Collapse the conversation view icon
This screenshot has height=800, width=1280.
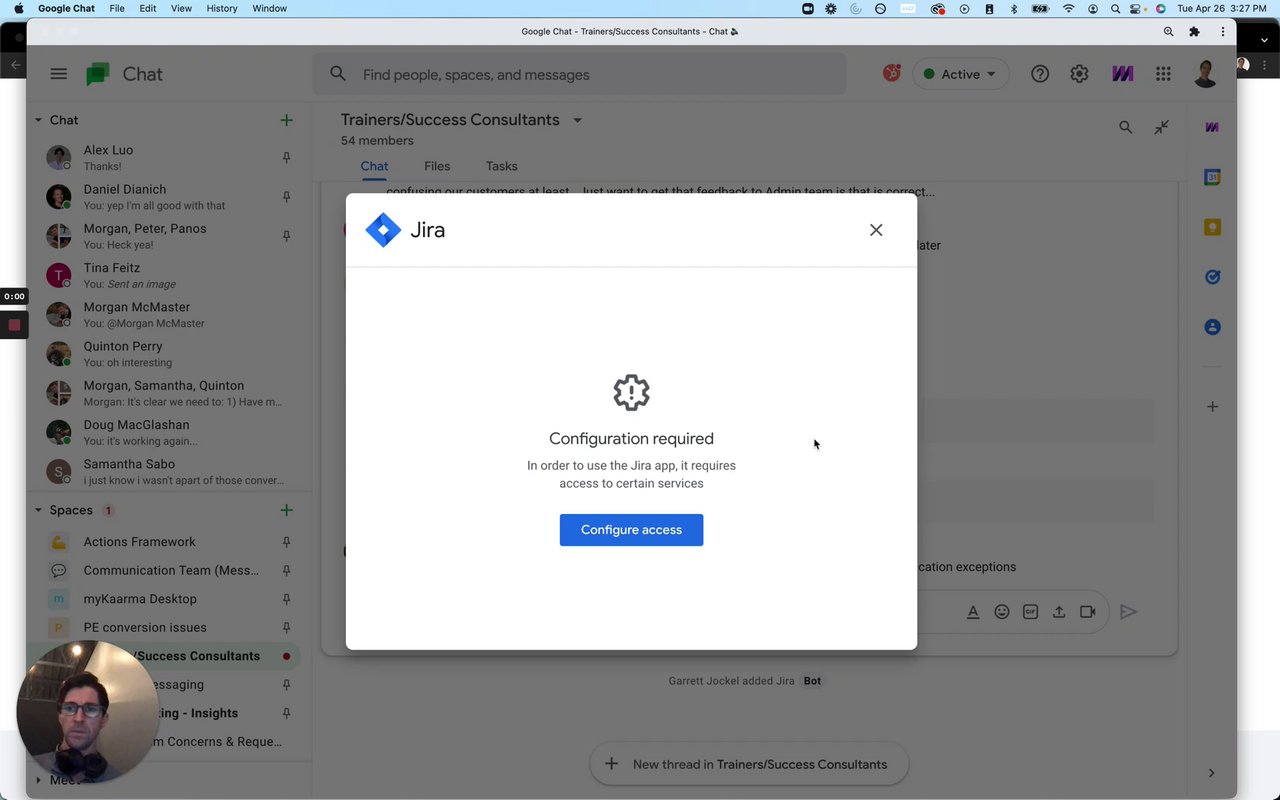pyautogui.click(x=1161, y=127)
